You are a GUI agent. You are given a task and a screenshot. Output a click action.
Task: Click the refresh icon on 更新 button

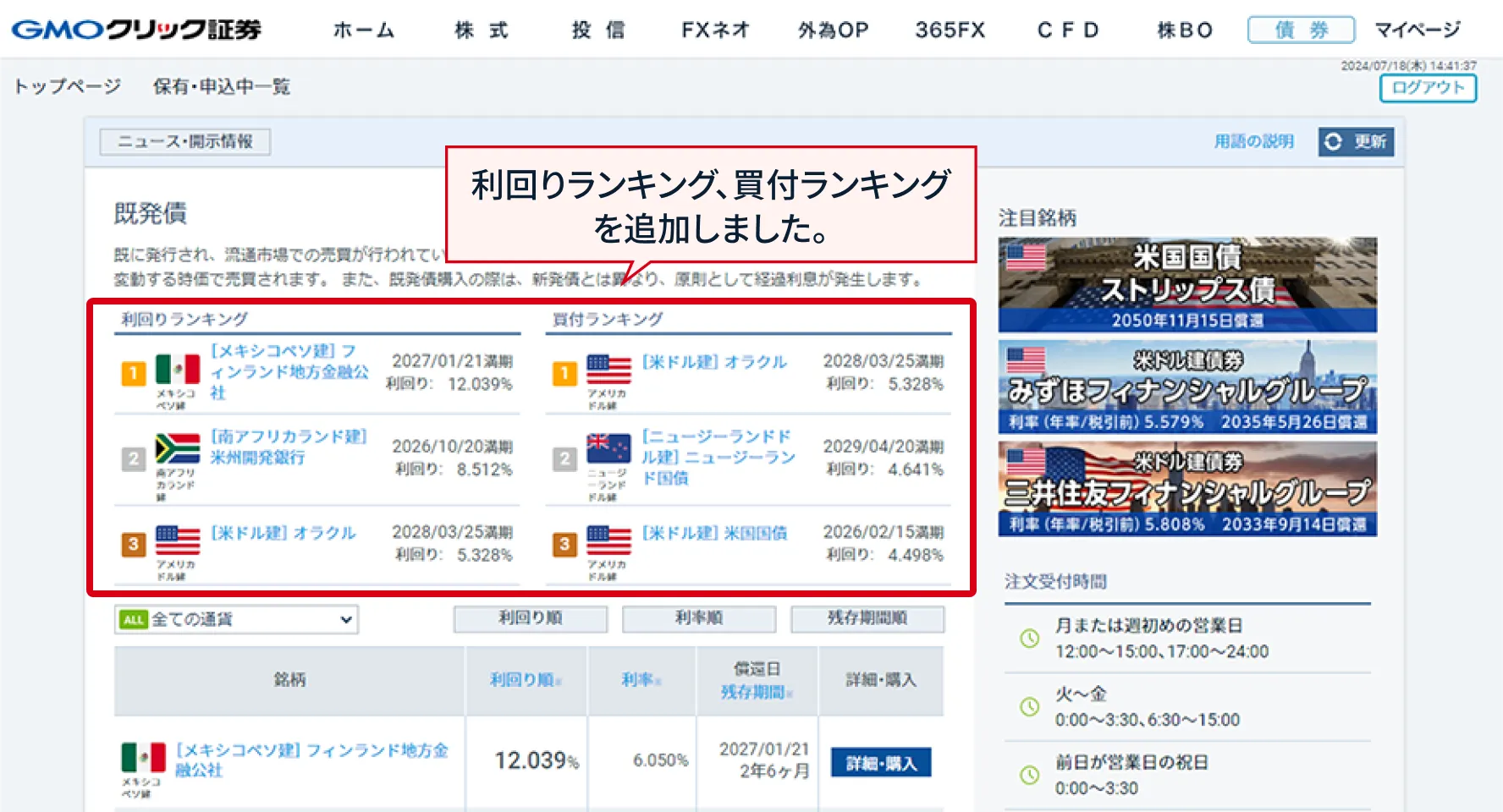point(1333,141)
